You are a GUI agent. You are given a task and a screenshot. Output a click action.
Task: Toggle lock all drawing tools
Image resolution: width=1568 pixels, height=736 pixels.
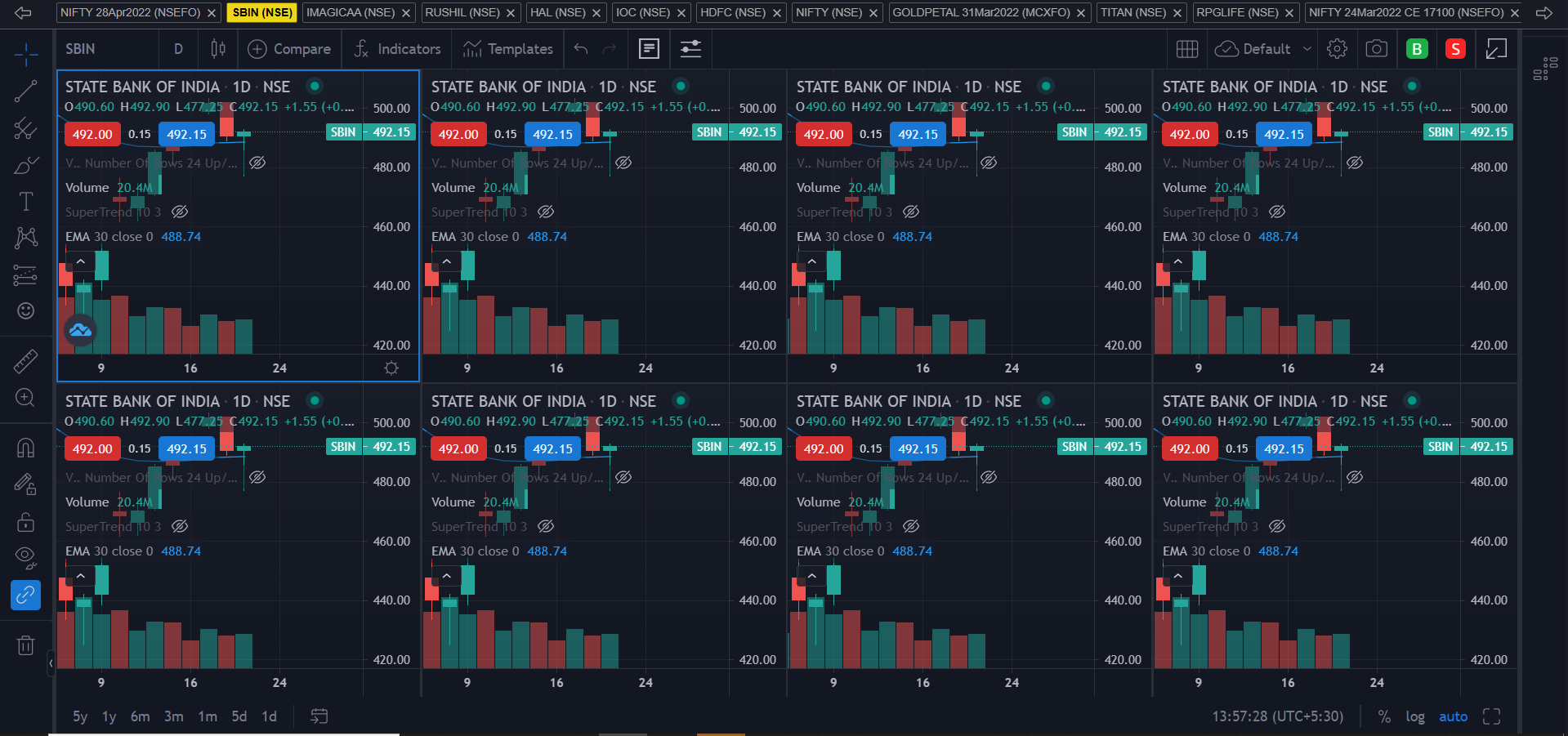(25, 521)
